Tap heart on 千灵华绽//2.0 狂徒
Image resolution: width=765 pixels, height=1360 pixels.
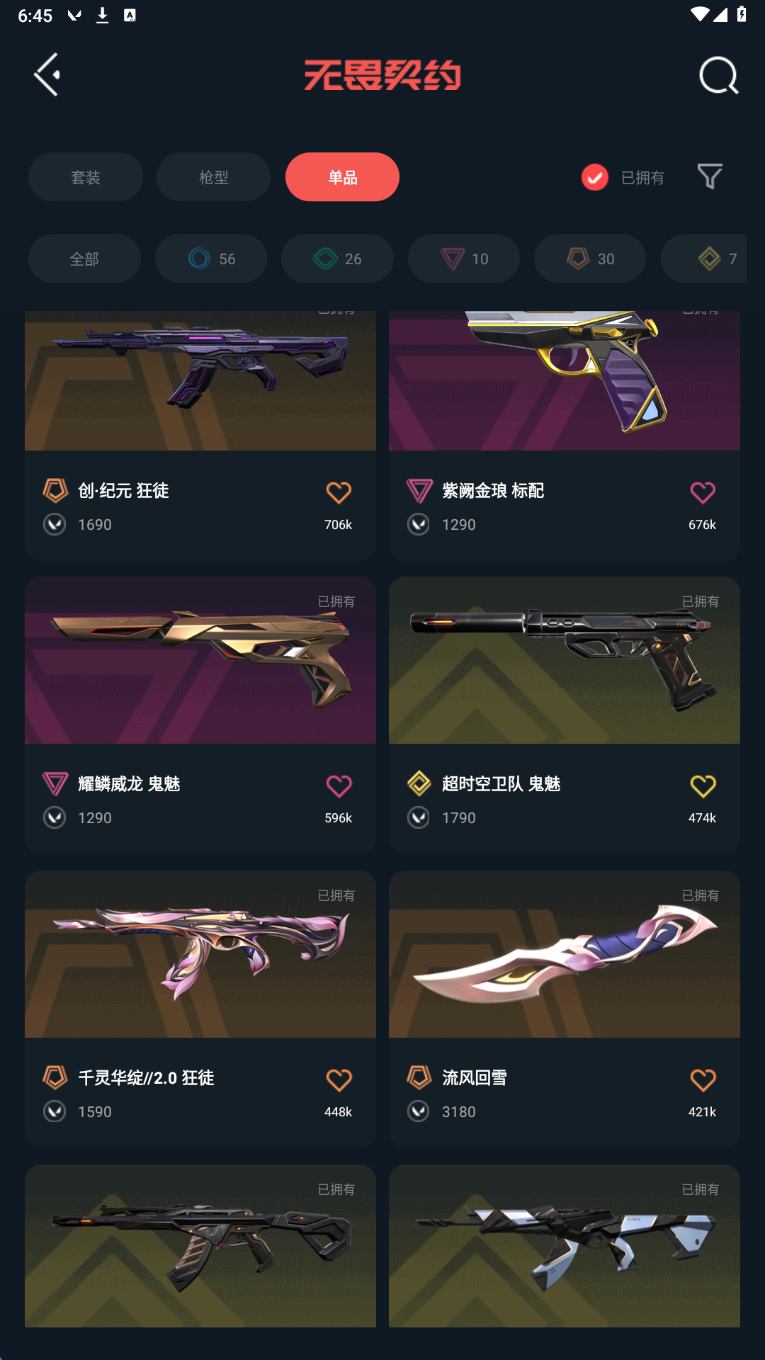pos(339,1080)
